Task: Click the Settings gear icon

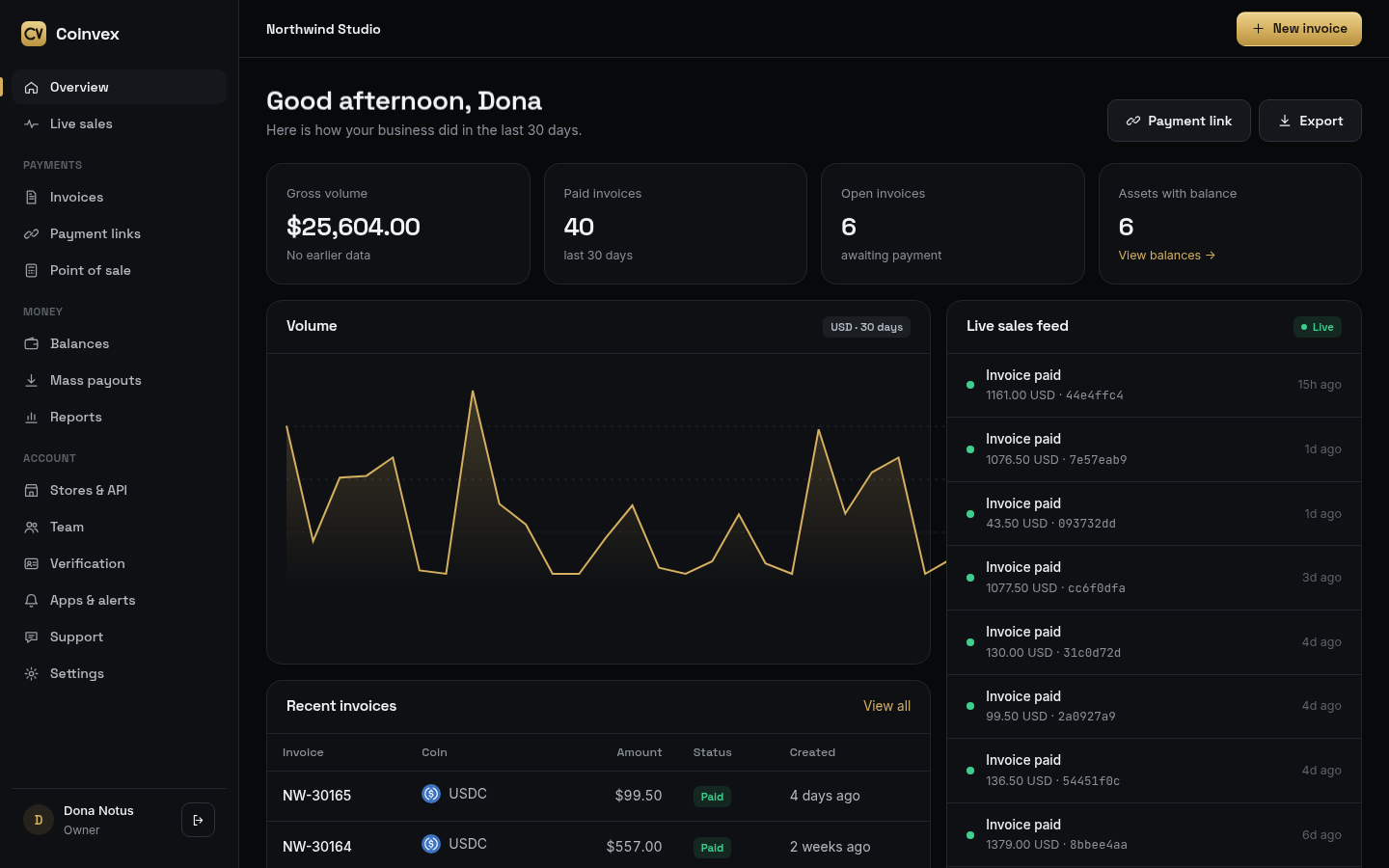Action: [32, 674]
